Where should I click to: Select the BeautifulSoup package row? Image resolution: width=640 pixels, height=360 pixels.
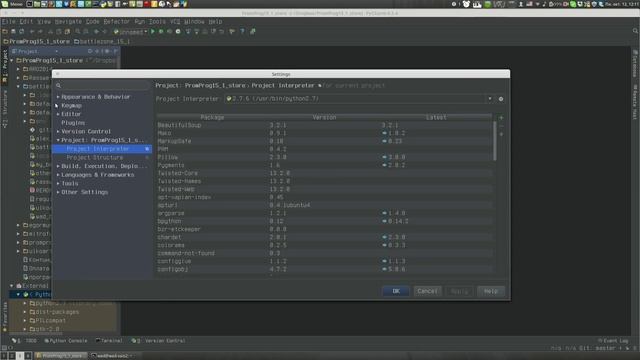click(325, 125)
